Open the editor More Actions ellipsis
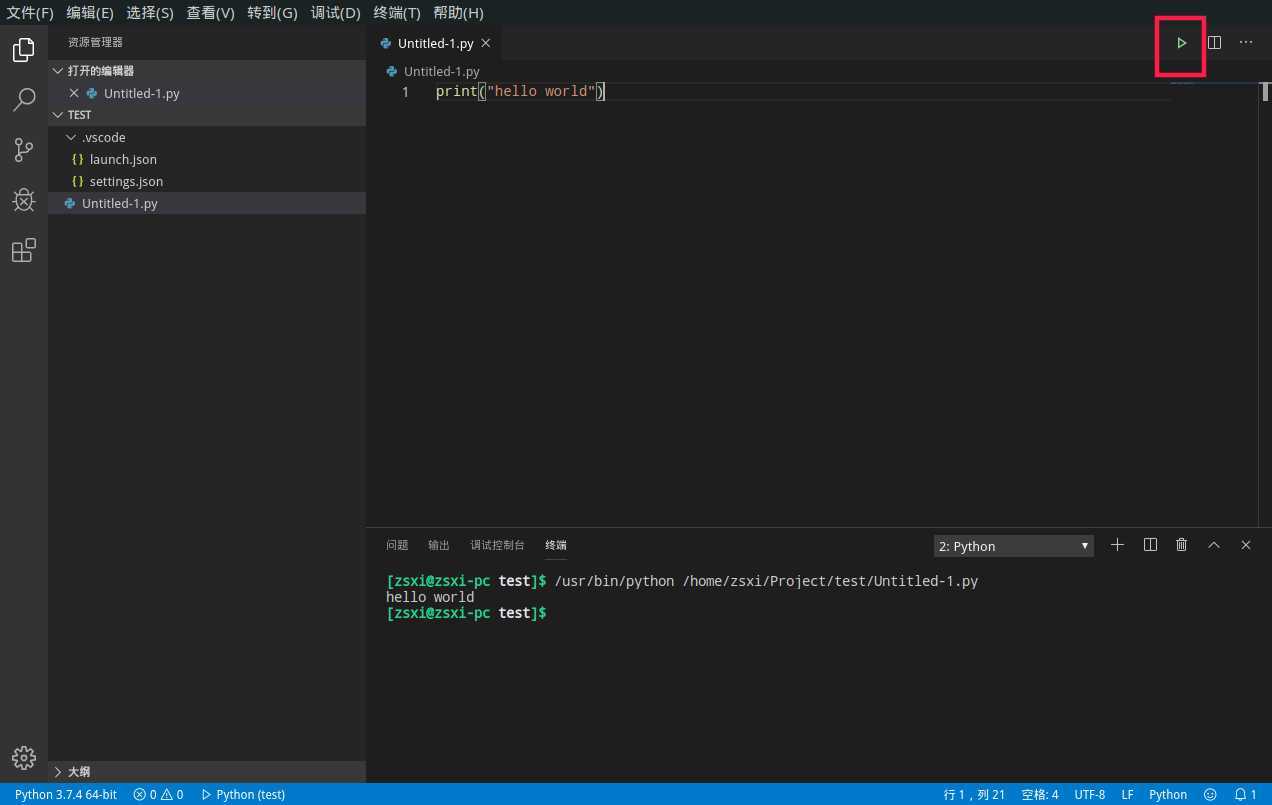The height and width of the screenshot is (805, 1272). click(1246, 43)
